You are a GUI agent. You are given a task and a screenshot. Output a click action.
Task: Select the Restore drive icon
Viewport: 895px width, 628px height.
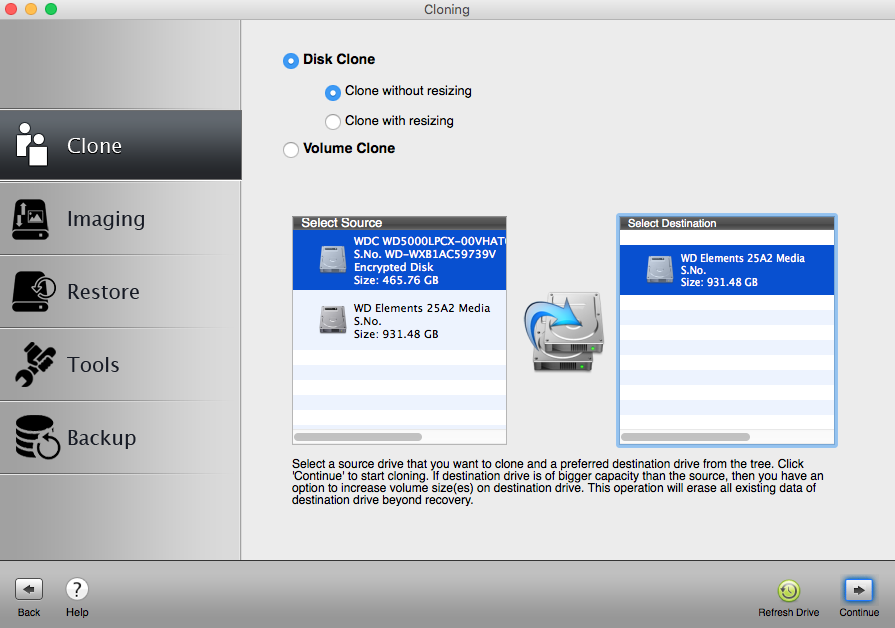tap(32, 292)
